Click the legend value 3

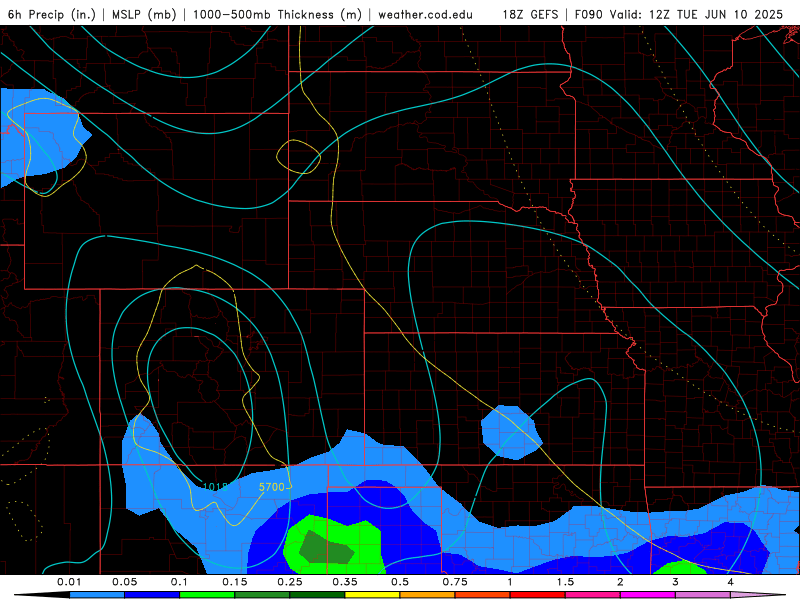pyautogui.click(x=676, y=582)
